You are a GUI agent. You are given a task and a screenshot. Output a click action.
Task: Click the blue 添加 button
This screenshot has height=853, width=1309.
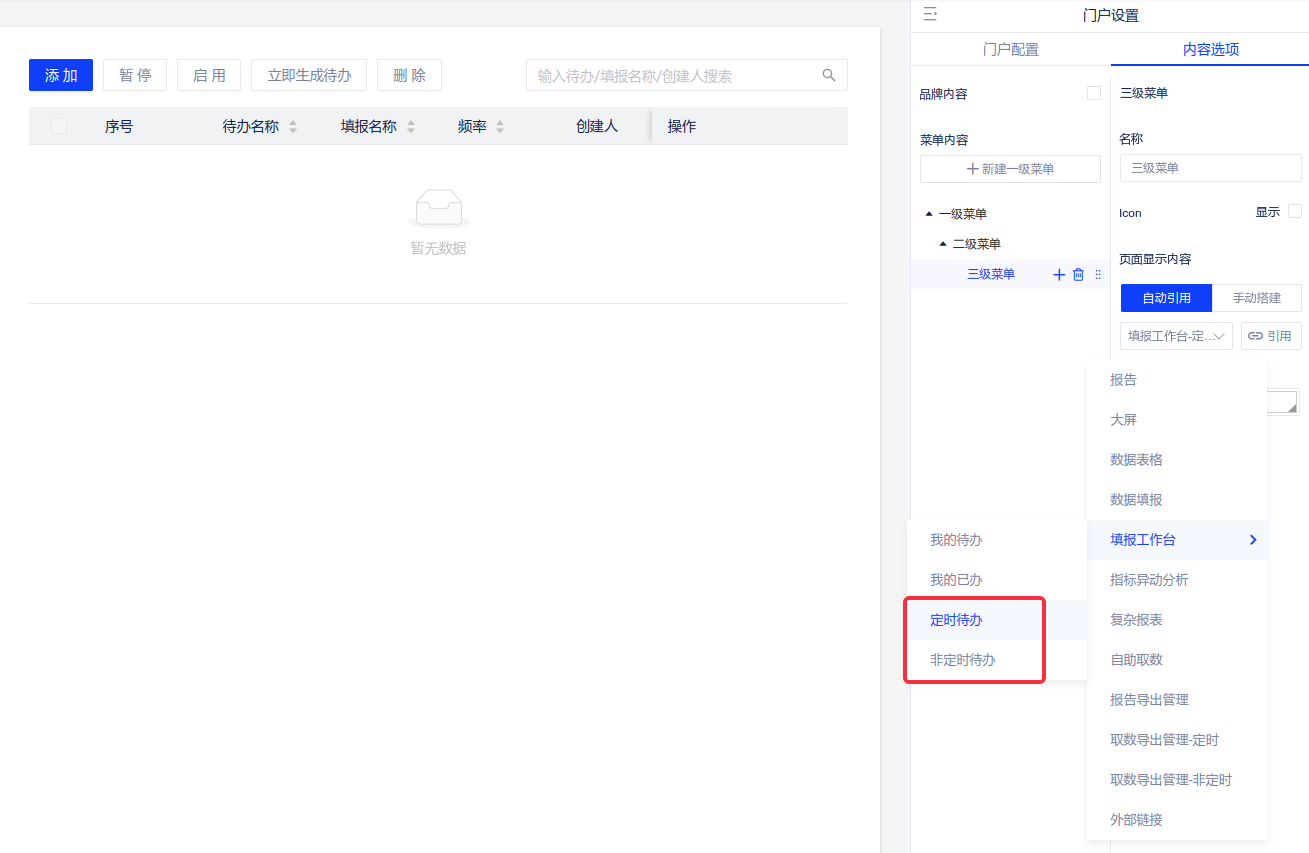(x=61, y=75)
